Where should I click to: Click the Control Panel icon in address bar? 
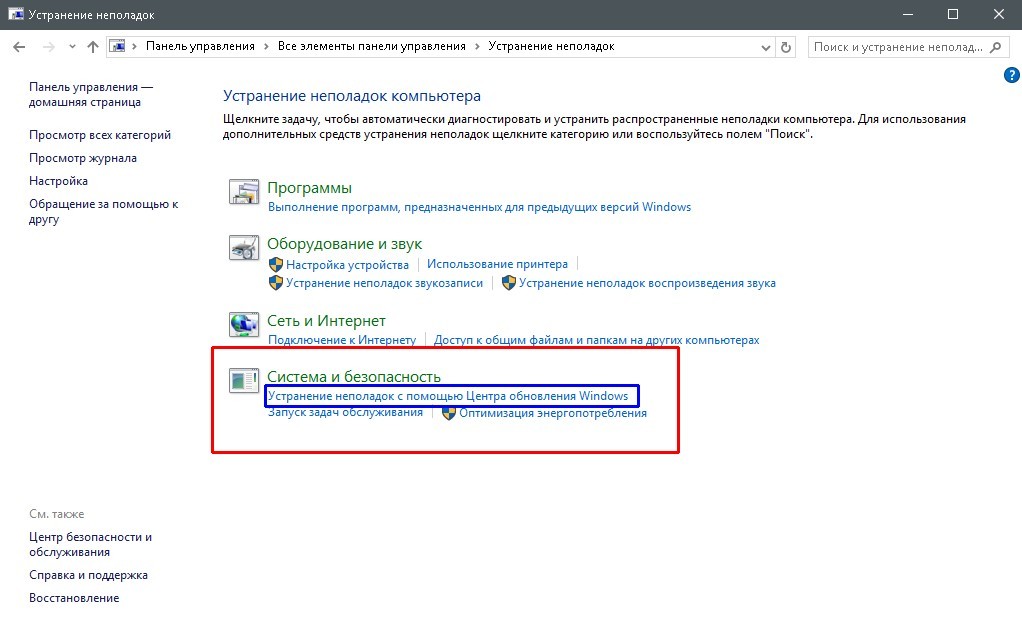click(x=117, y=46)
